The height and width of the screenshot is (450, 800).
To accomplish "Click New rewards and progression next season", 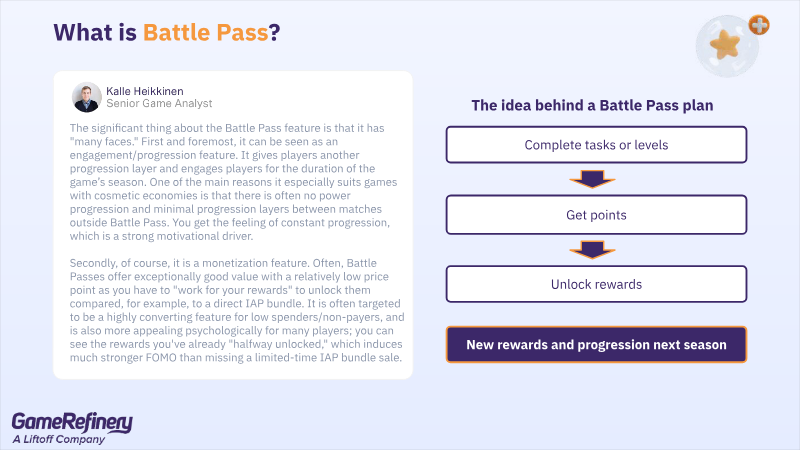I will point(596,345).
